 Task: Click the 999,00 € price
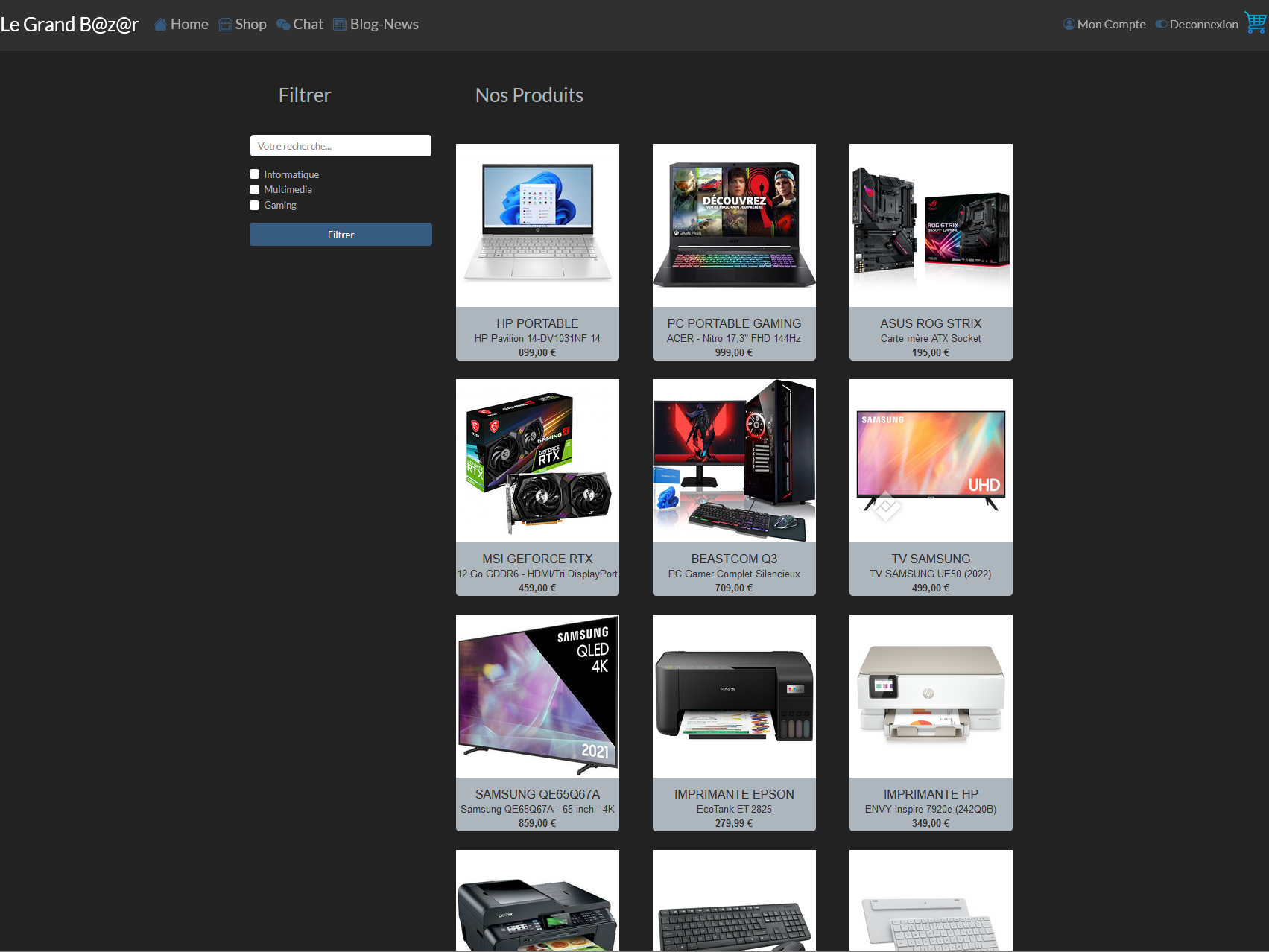pos(734,352)
